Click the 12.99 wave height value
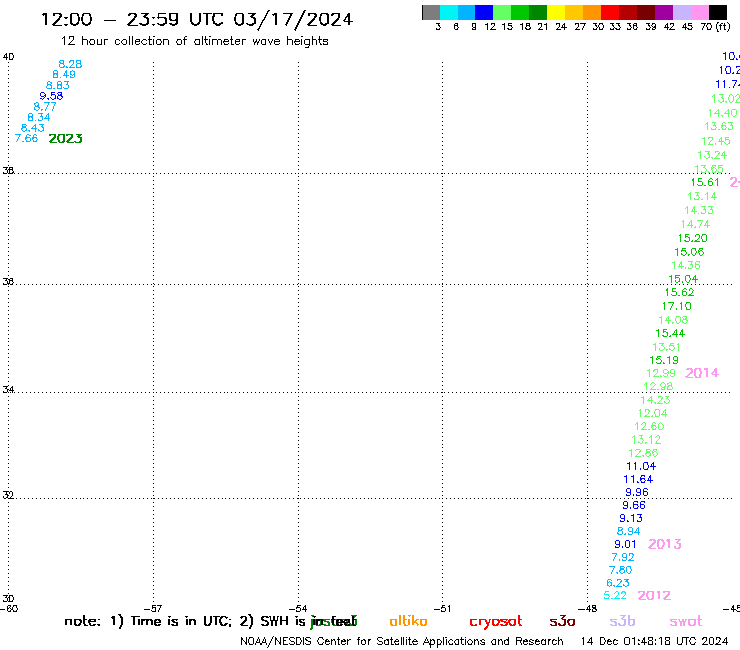The height and width of the screenshot is (650, 740). click(661, 373)
